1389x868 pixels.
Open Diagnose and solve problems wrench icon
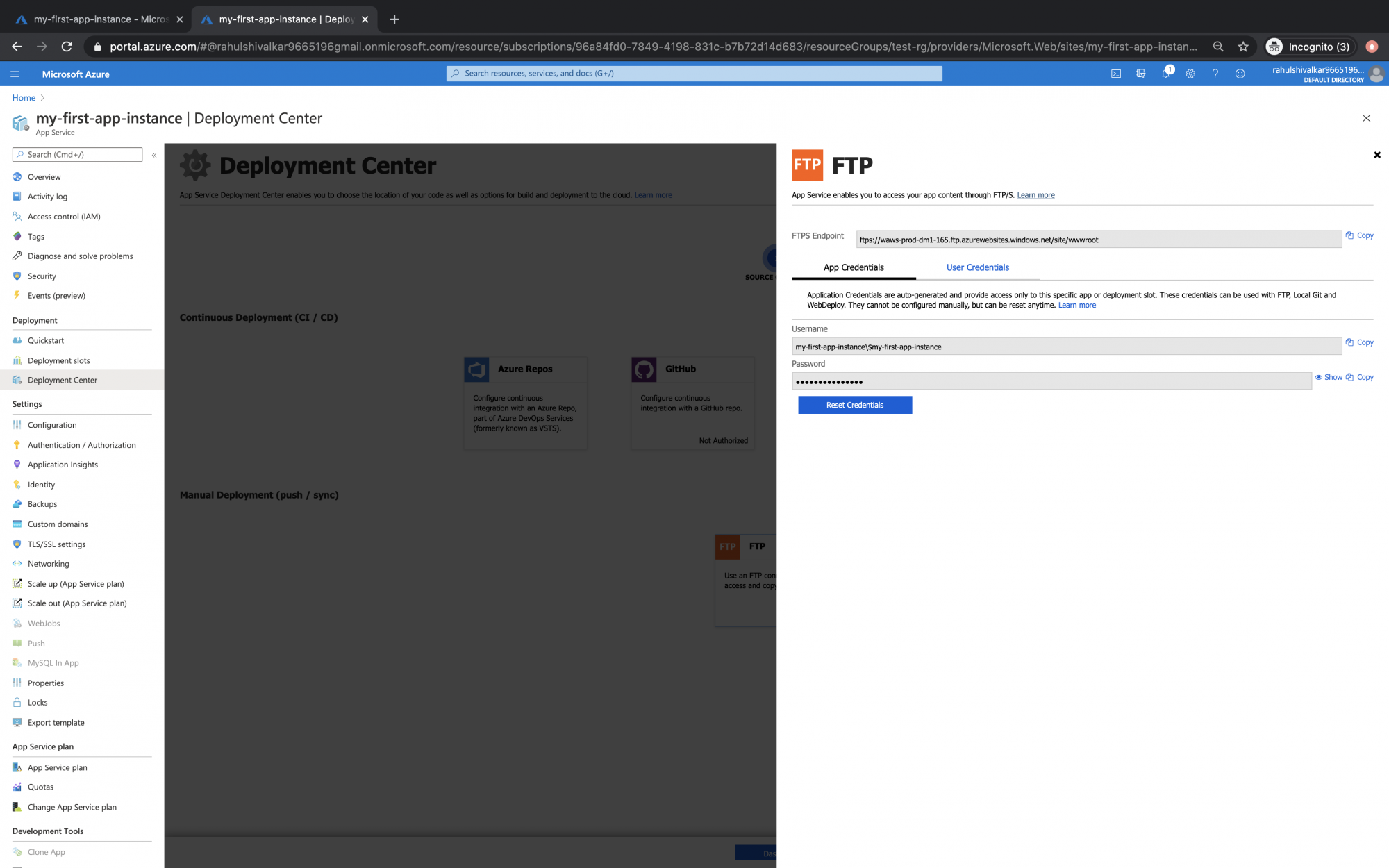pos(80,256)
